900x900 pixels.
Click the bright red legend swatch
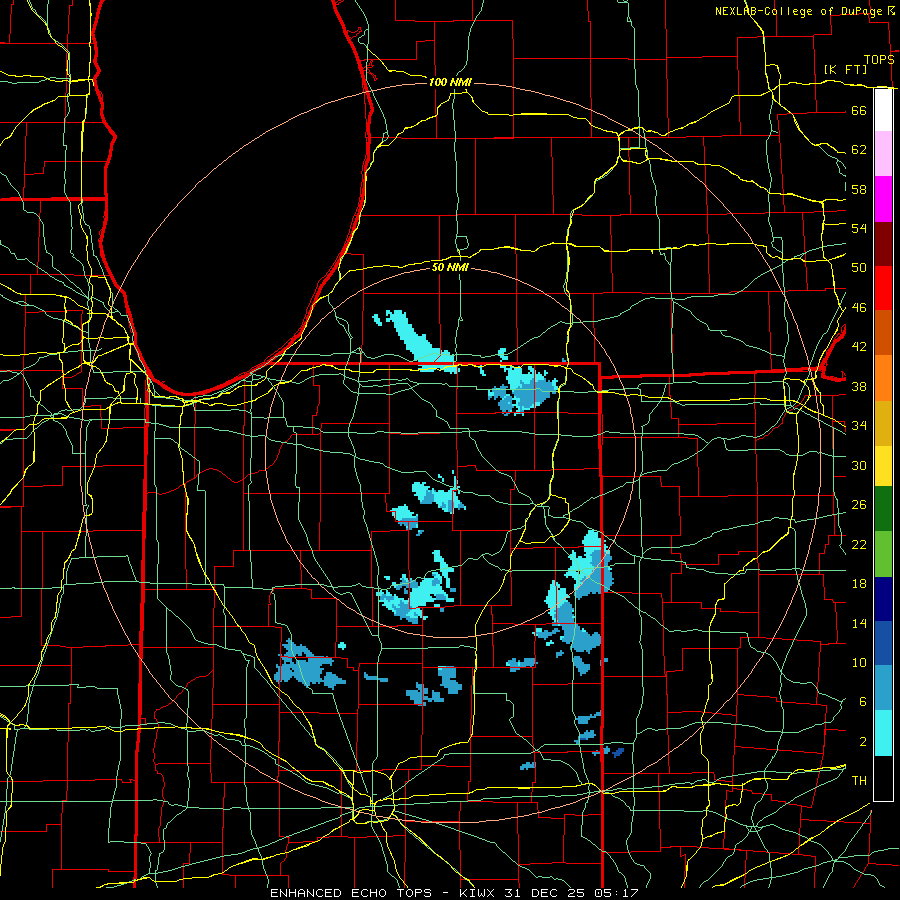[883, 288]
